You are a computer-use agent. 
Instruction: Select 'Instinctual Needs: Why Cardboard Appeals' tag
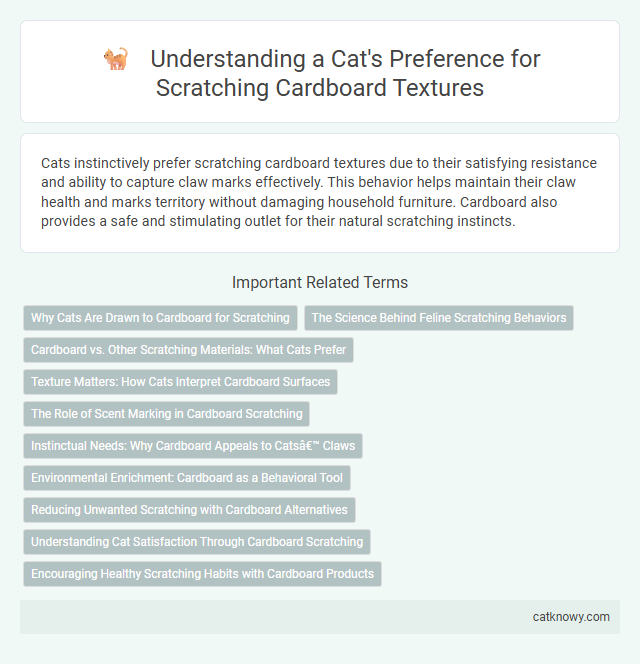(193, 446)
